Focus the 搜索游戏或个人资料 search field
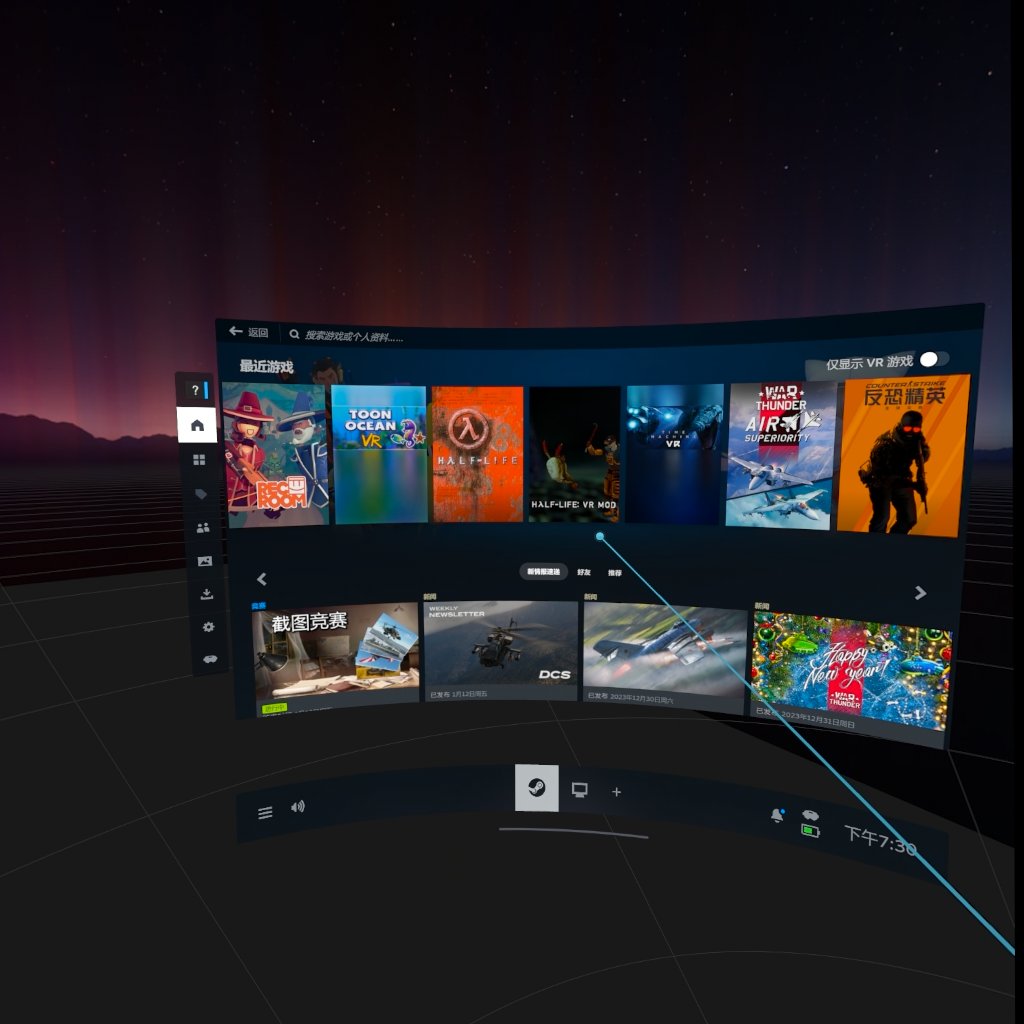Screen dimensions: 1024x1024 (x=354, y=336)
